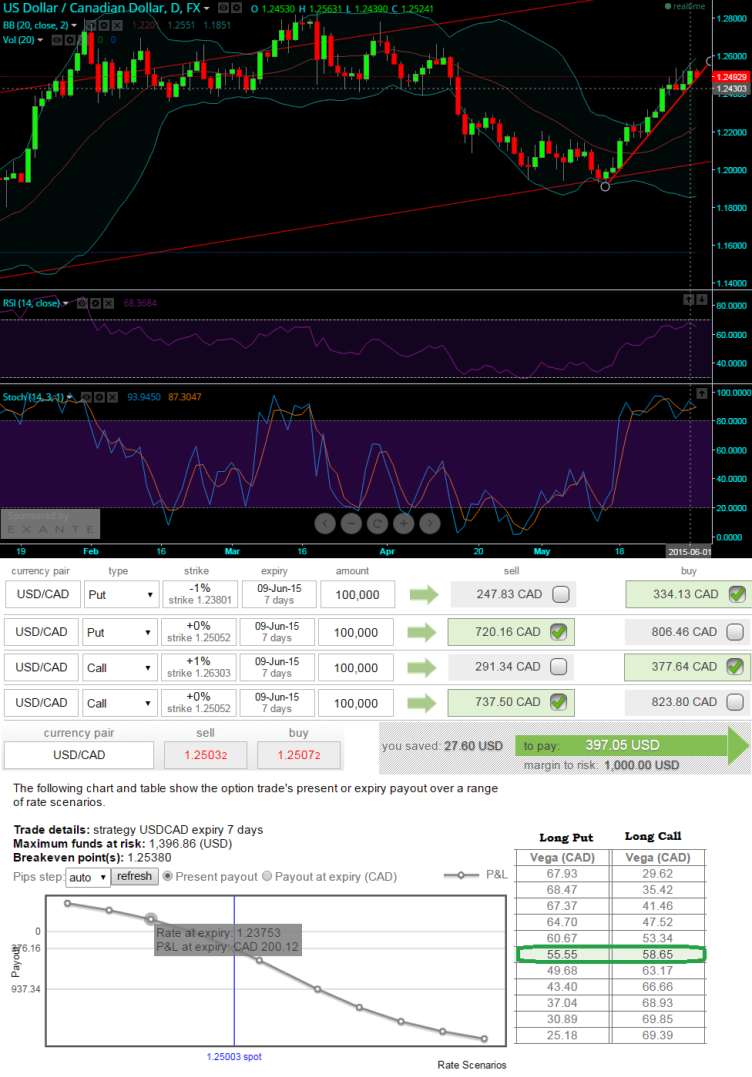Click USD/CAD pair field in +1% Call row
Image resolution: width=752 pixels, height=1077 pixels.
tap(41, 668)
